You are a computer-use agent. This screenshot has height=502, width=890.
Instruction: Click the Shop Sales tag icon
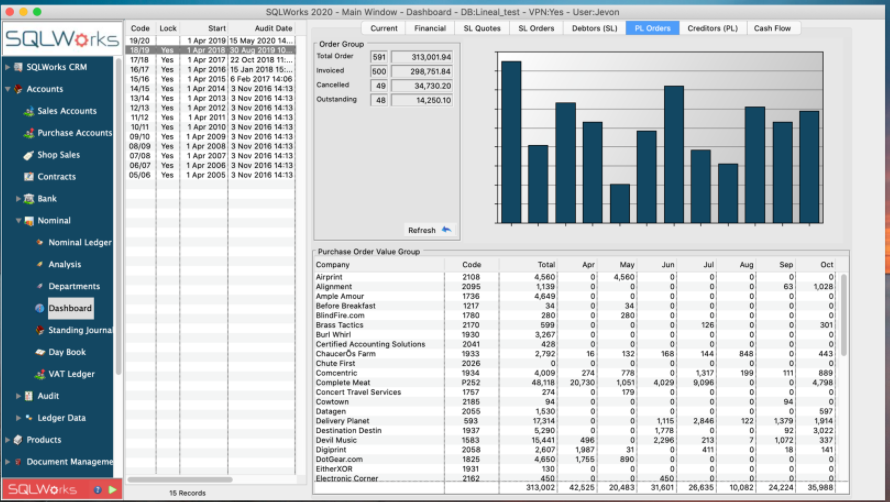coord(29,155)
